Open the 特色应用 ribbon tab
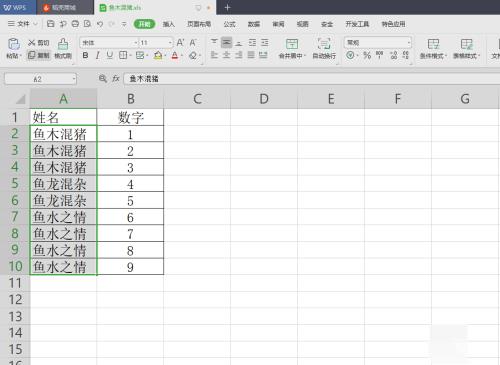Screen dimensions: 500x365 click(x=393, y=24)
